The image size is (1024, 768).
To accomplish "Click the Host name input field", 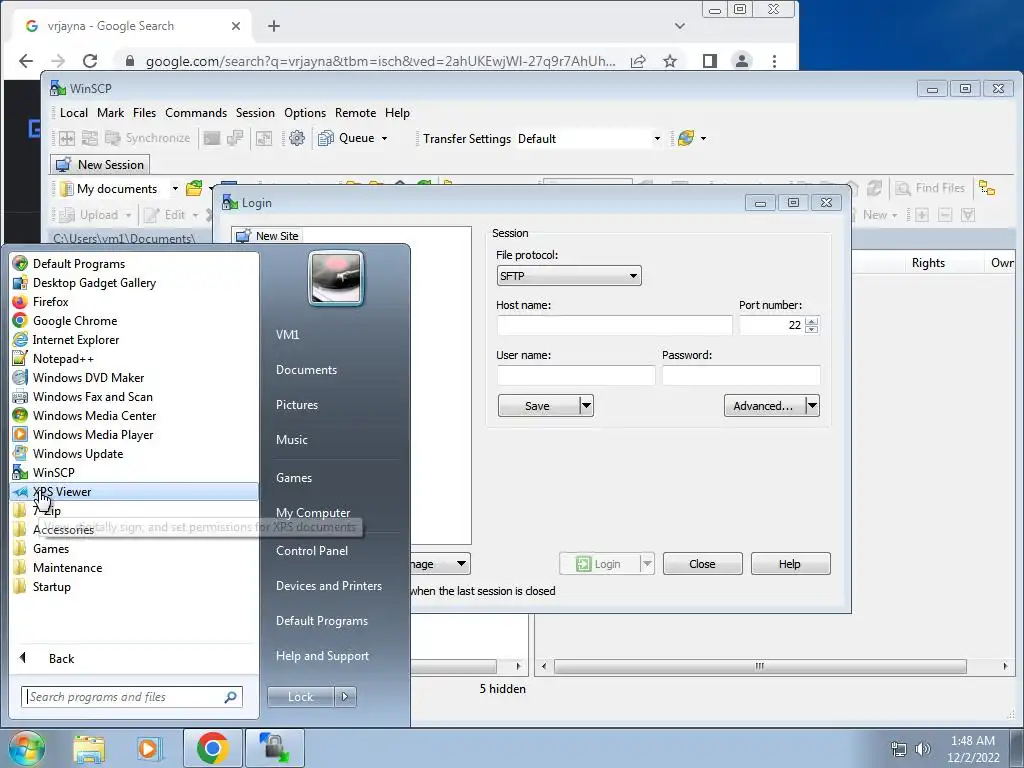I will [615, 325].
